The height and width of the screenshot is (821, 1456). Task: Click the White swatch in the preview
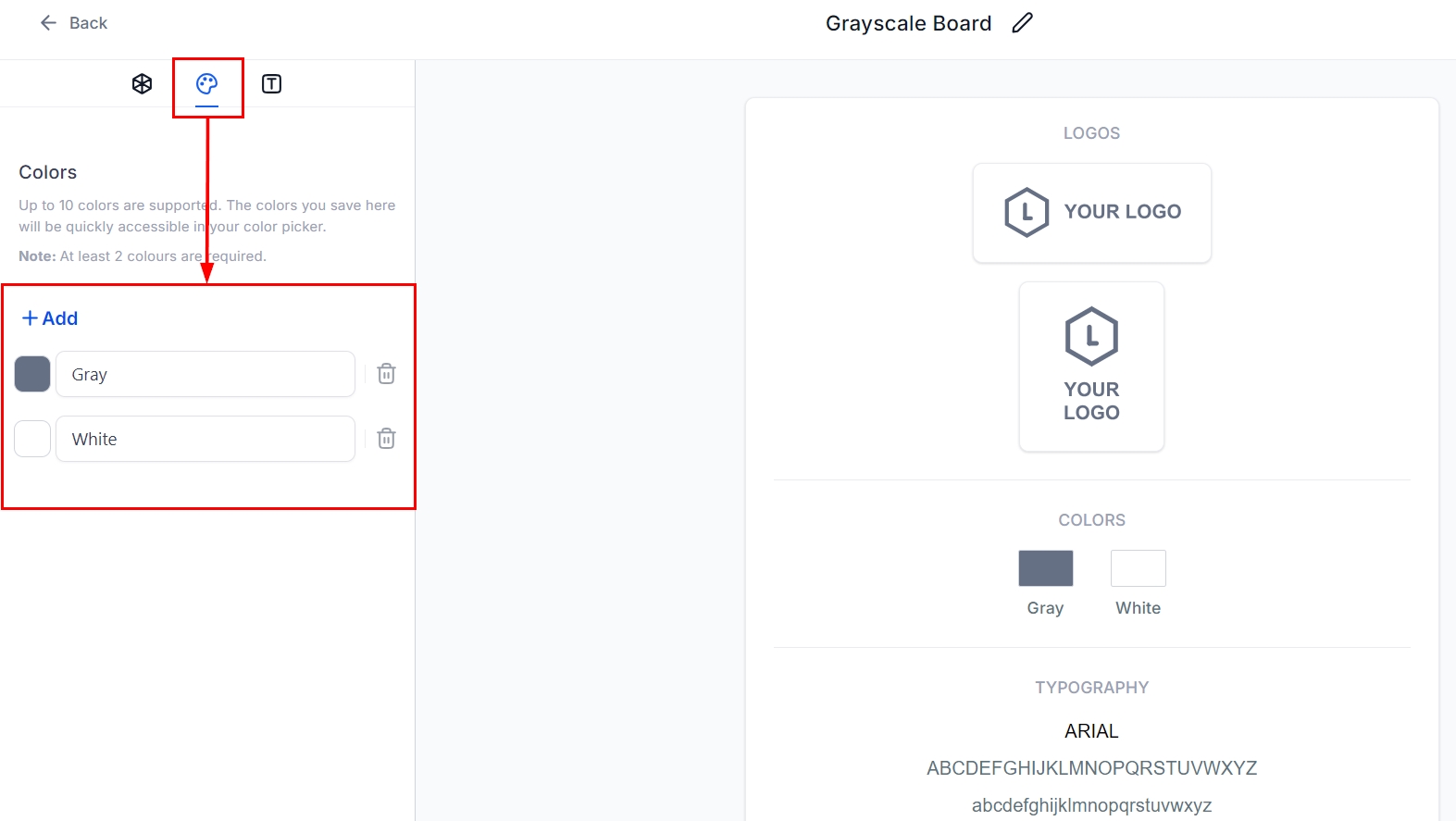click(x=1138, y=568)
